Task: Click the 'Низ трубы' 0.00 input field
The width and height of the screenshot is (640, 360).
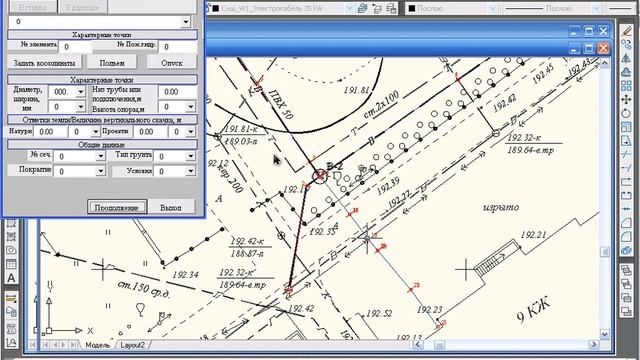Action: tap(178, 92)
